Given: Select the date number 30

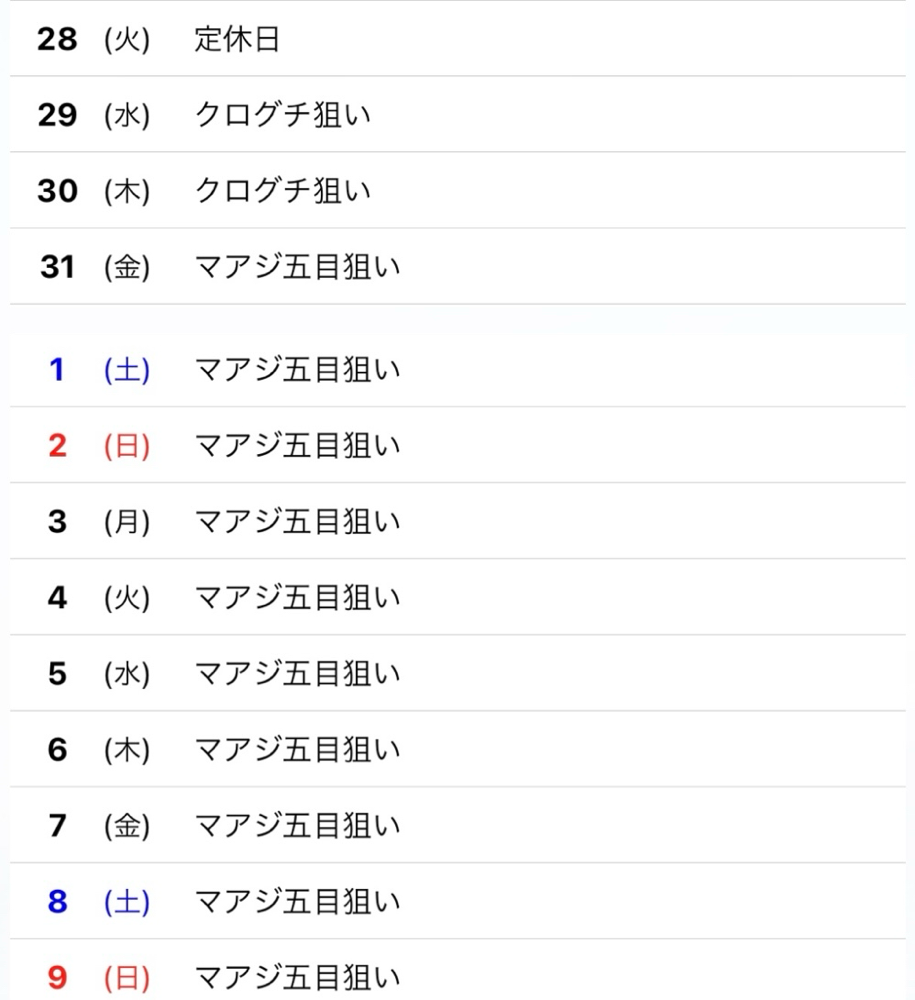Looking at the screenshot, I should click(57, 191).
